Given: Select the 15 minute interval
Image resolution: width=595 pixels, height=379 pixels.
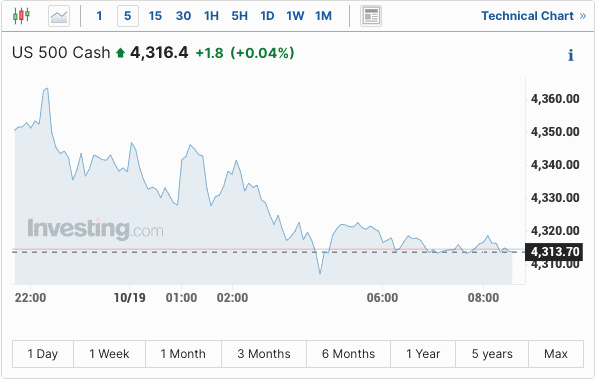Looking at the screenshot, I should click(155, 16).
